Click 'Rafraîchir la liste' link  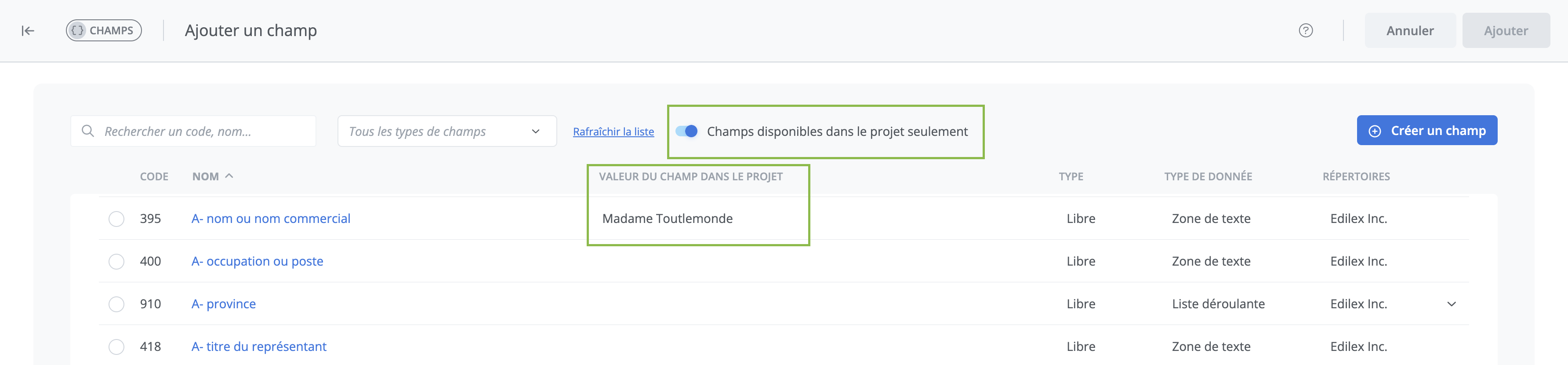click(613, 131)
